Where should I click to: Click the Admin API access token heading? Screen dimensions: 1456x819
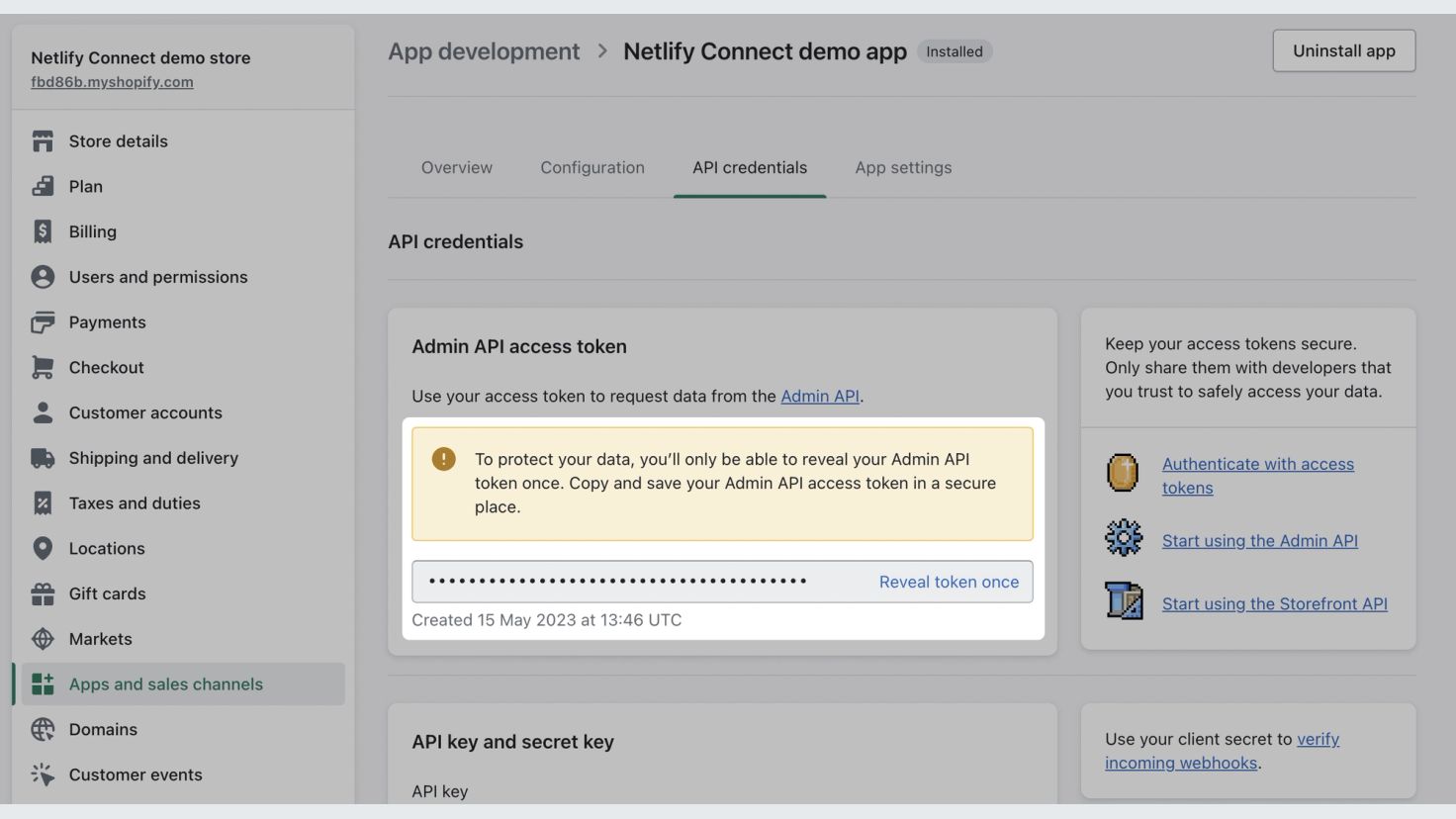click(x=519, y=347)
